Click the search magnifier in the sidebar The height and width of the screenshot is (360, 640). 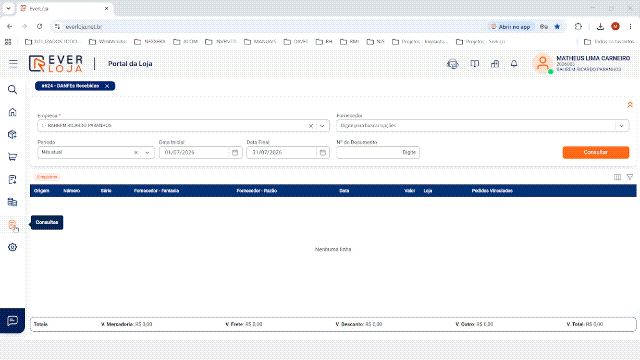pyautogui.click(x=13, y=89)
